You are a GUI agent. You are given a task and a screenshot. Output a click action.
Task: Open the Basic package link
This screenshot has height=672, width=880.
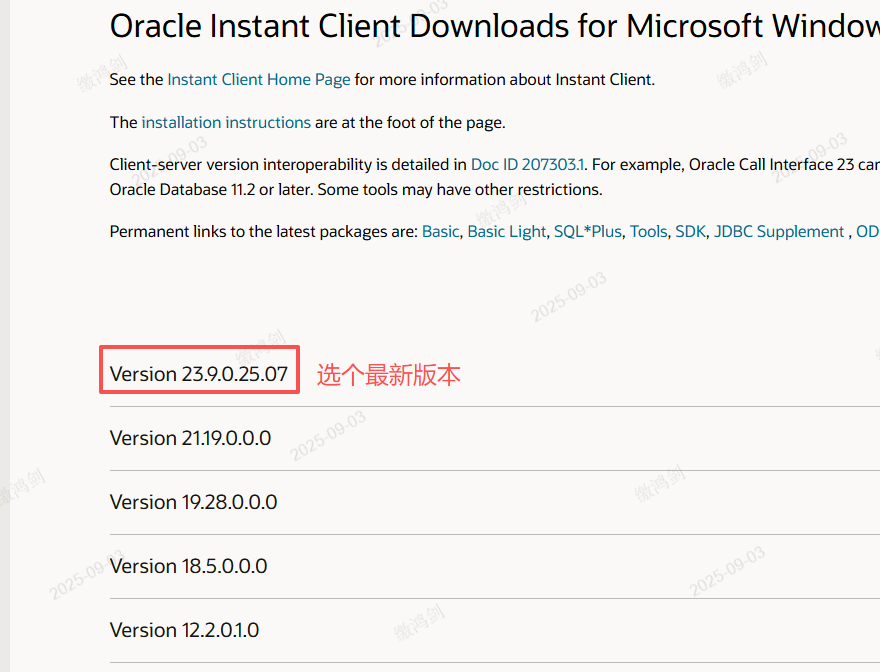click(x=440, y=231)
